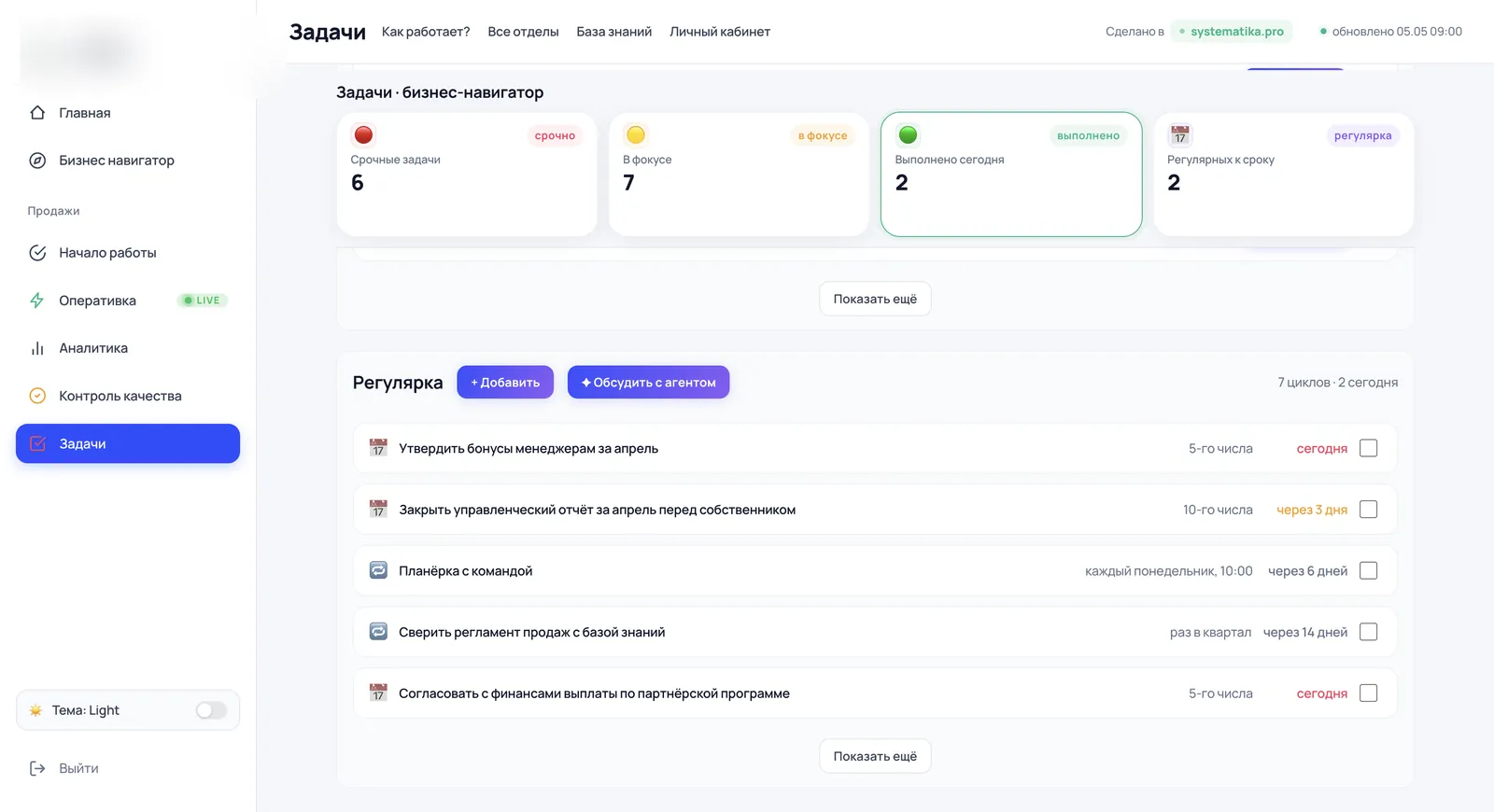The height and width of the screenshot is (812, 1494).
Task: Open Оперативка in the sidebar
Action: [x=128, y=301]
